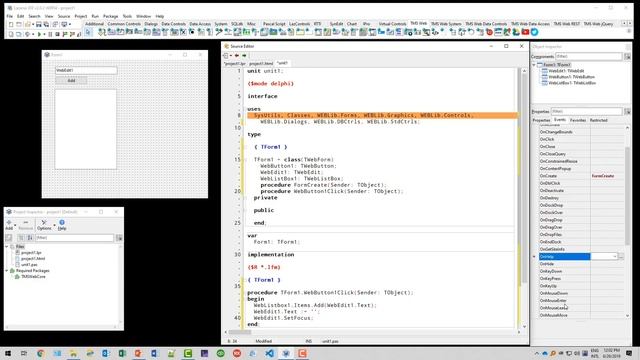Image resolution: width=640 pixels, height=360 pixels.
Task: Click the back navigation arrow in Source Editor
Action: click(237, 56)
